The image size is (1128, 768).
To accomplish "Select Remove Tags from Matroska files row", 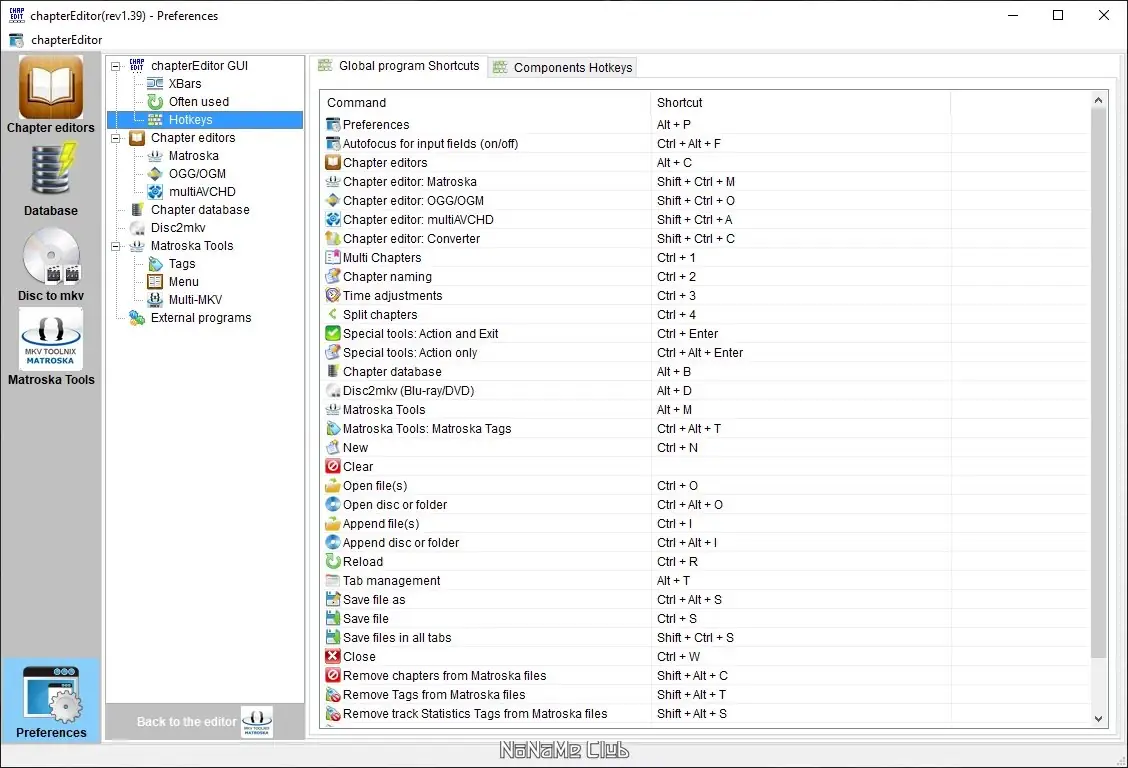I will tap(705, 694).
